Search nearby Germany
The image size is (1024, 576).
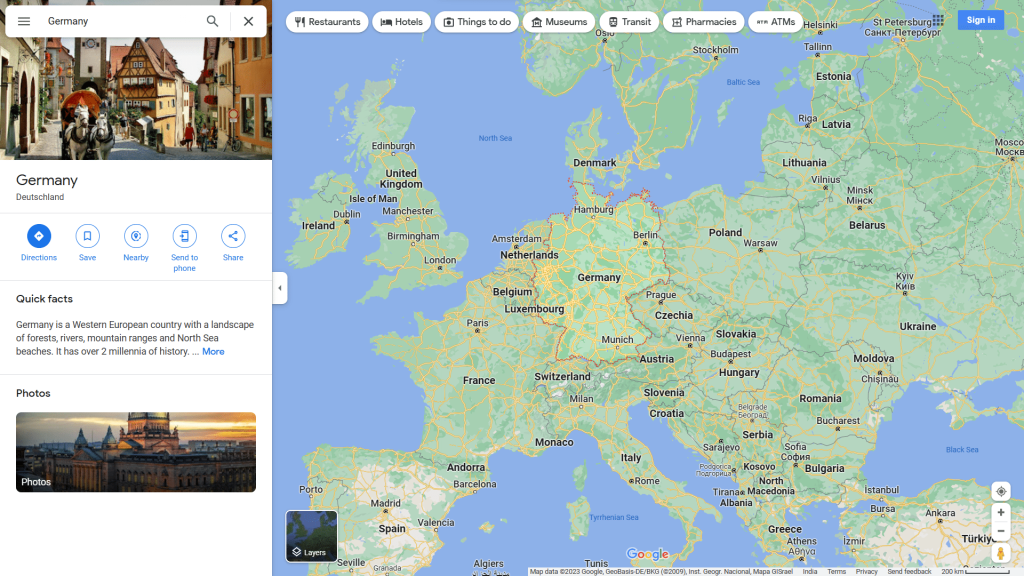pyautogui.click(x=136, y=243)
